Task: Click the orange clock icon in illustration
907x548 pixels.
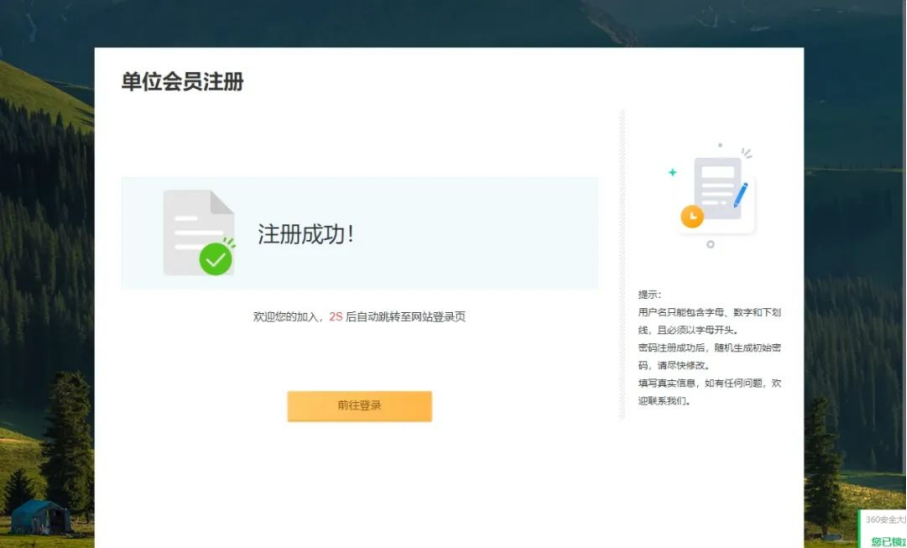Action: [691, 216]
